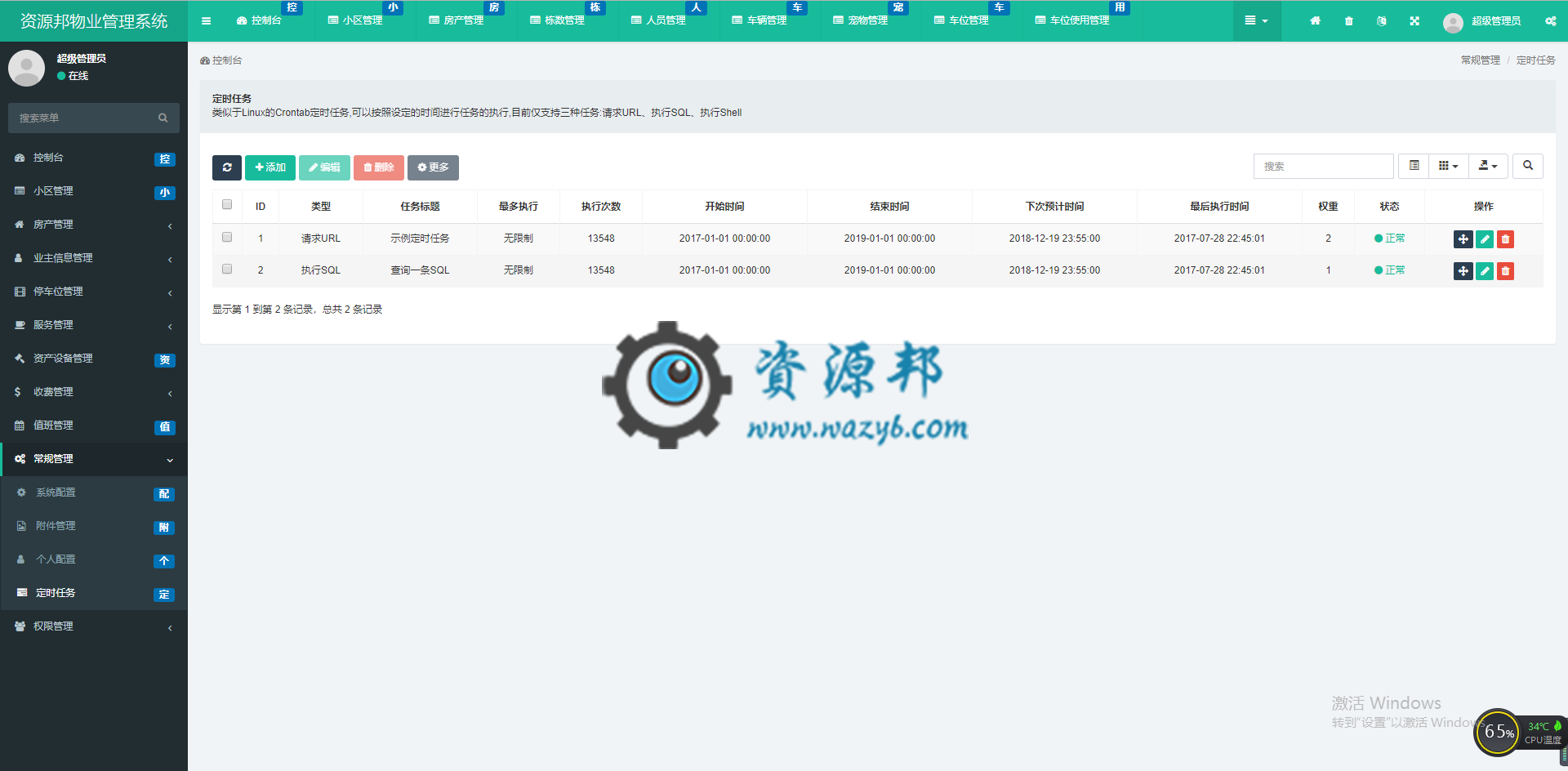The width and height of the screenshot is (1568, 771).
Task: Expand the 业主信息管理 sidebar menu
Action: click(x=94, y=258)
